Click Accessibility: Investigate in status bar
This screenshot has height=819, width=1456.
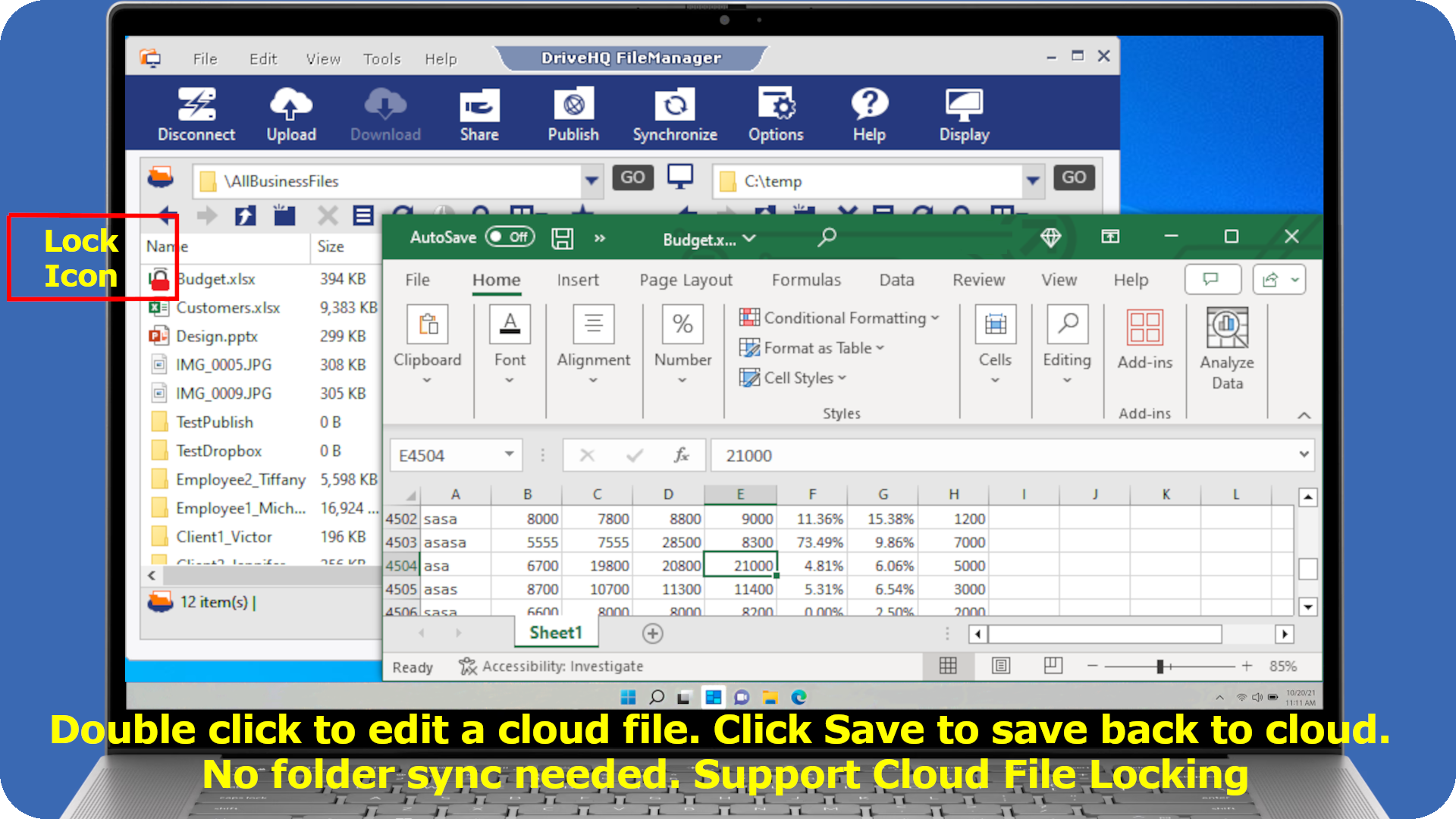pos(552,666)
